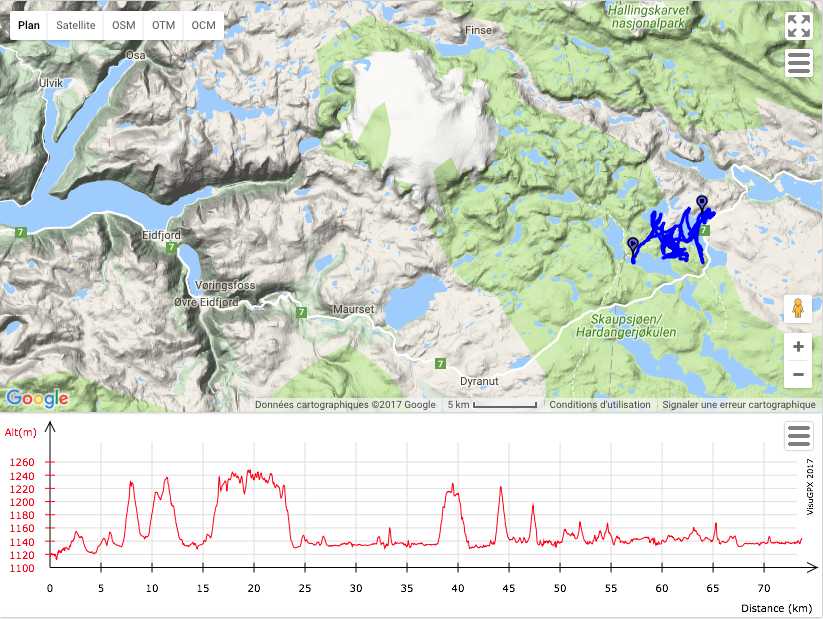
Task: Click the 1180 altitude axis value
Action: coord(22,515)
